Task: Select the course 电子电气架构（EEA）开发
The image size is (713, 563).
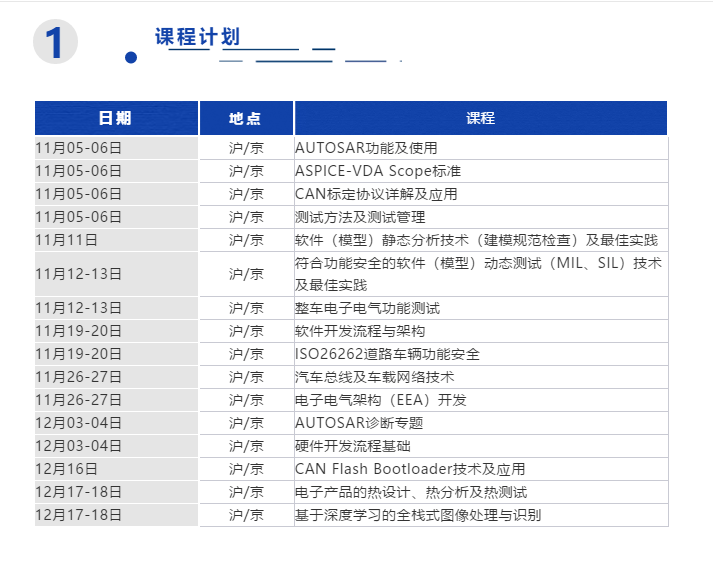Action: [381, 400]
